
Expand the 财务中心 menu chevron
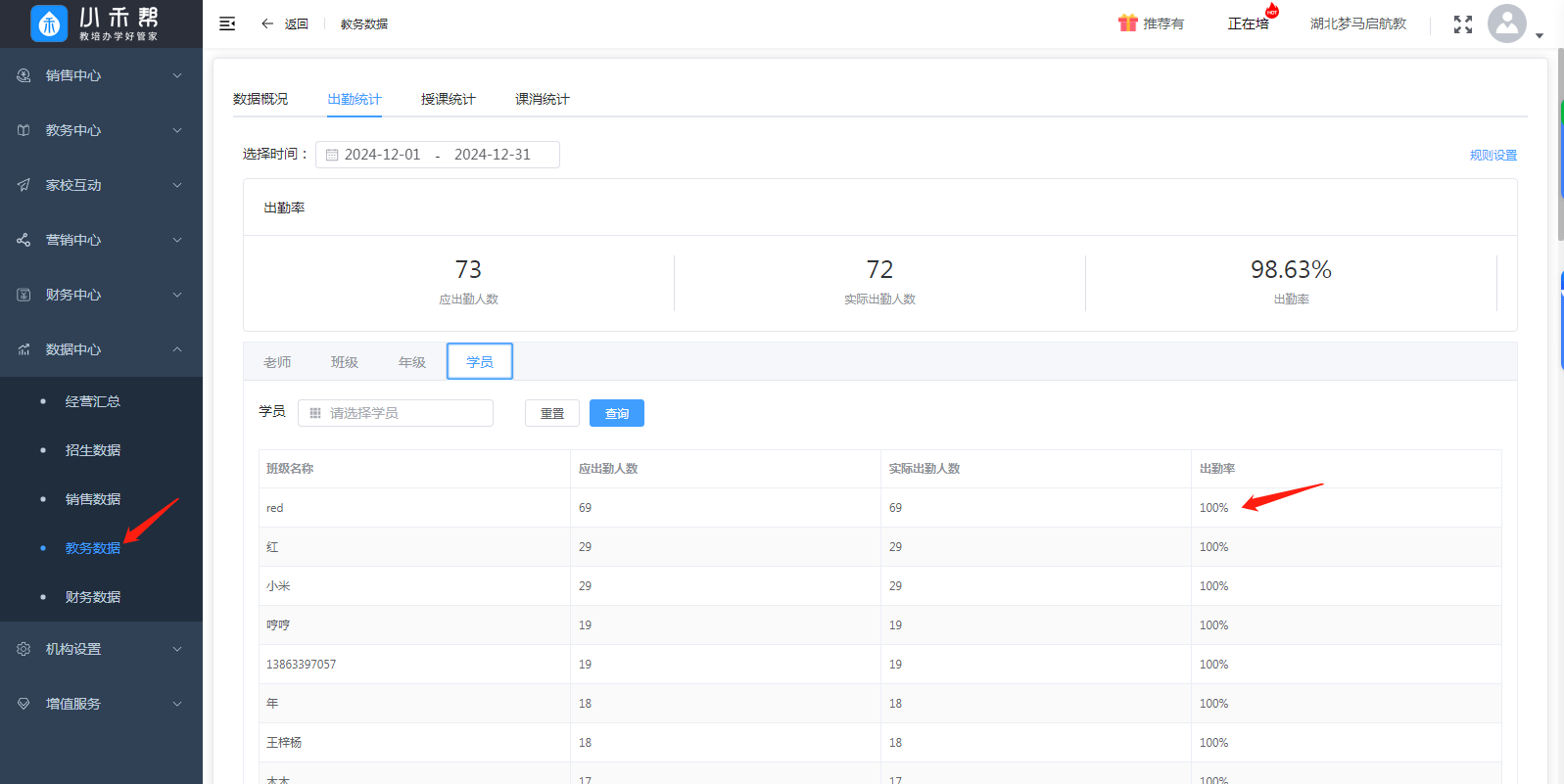(x=177, y=295)
